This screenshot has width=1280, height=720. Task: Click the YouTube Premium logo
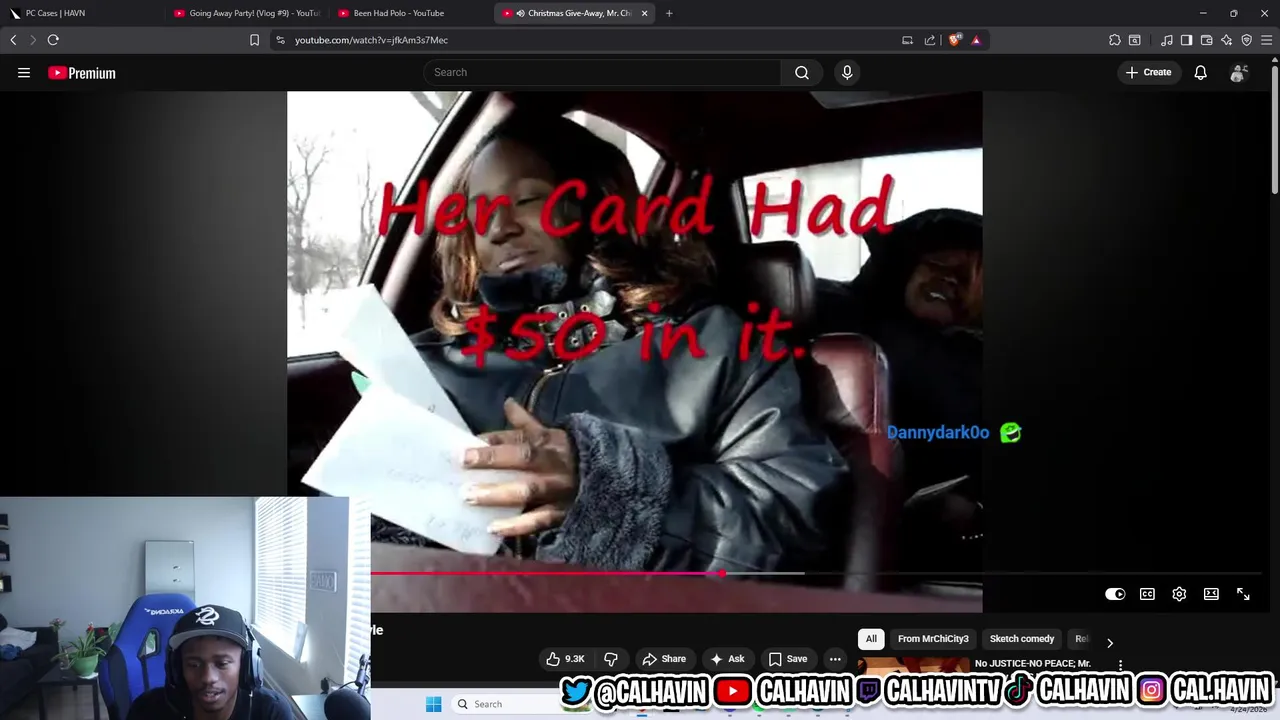coord(82,73)
